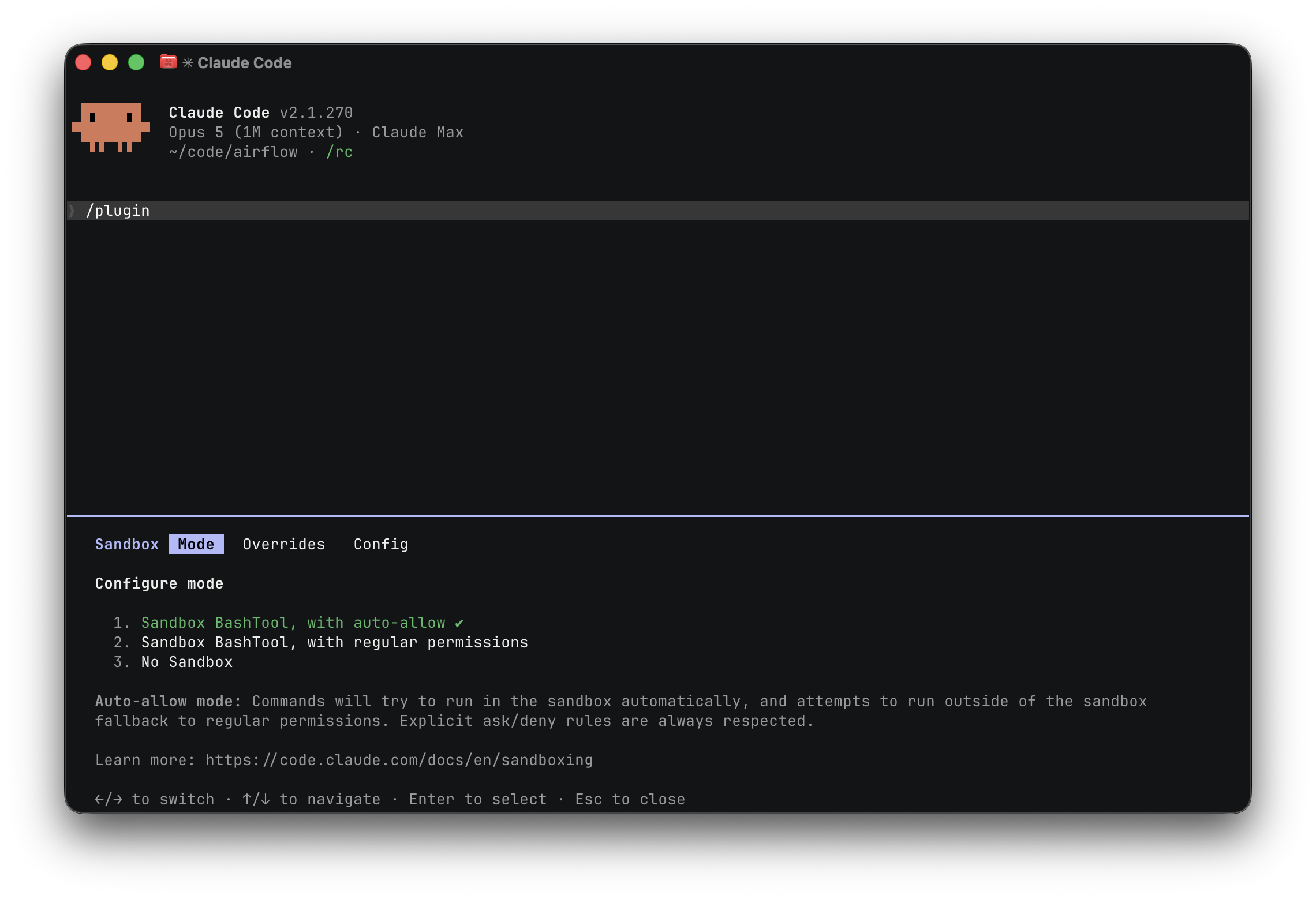Click the /plugin prompt input line

click(658, 211)
